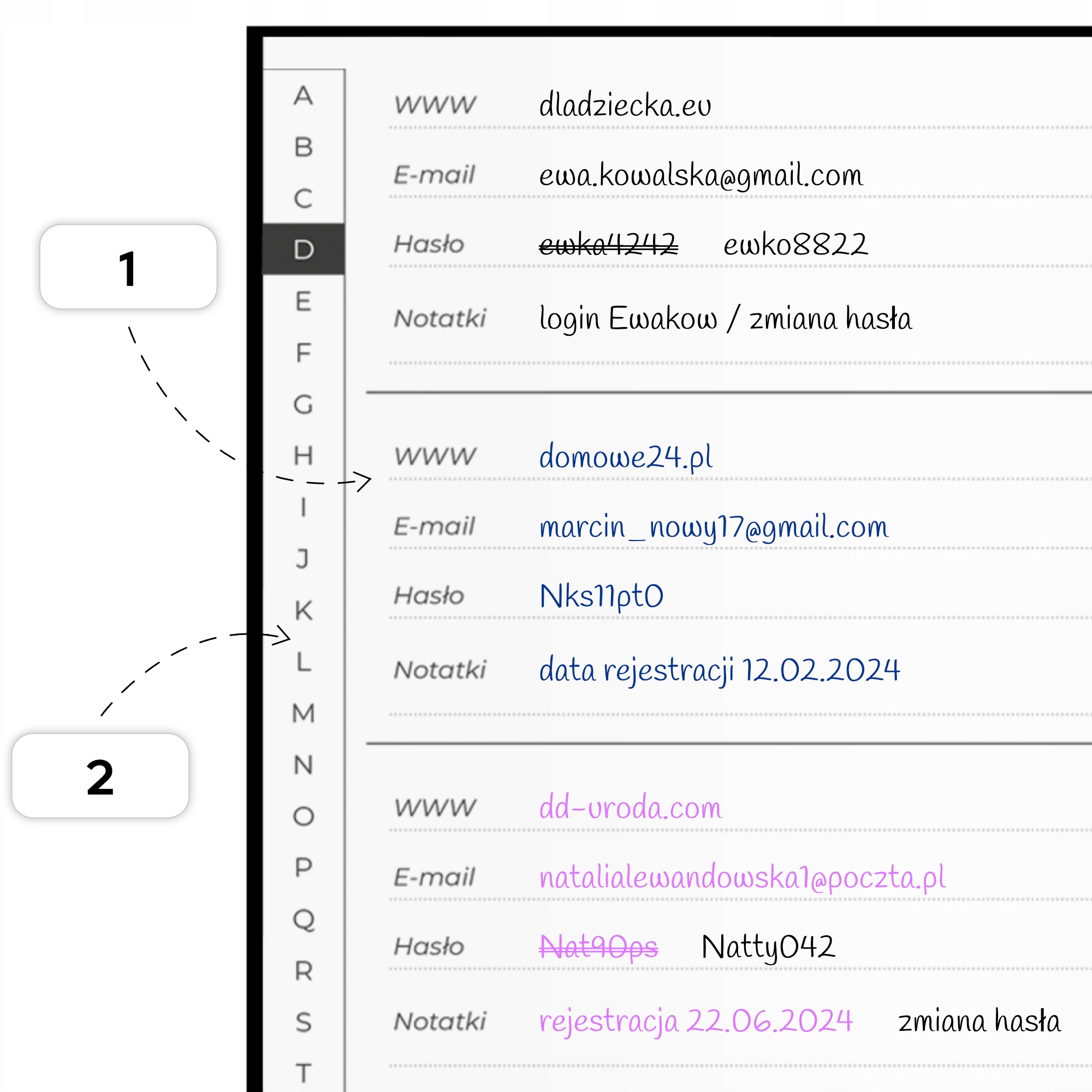Viewport: 1092px width, 1092px height.
Task: Click the marcin_nowy17@gmail.com email field
Action: pos(713,527)
